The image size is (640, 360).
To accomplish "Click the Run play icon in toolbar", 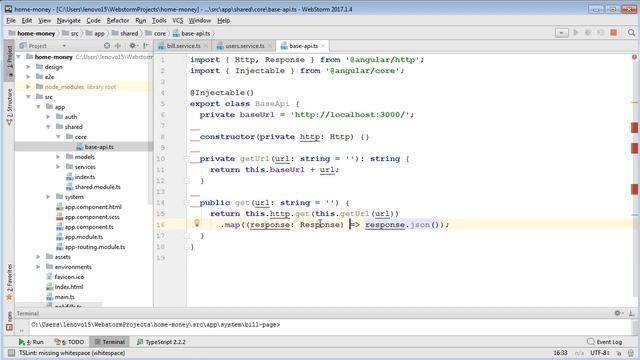I will coord(576,33).
